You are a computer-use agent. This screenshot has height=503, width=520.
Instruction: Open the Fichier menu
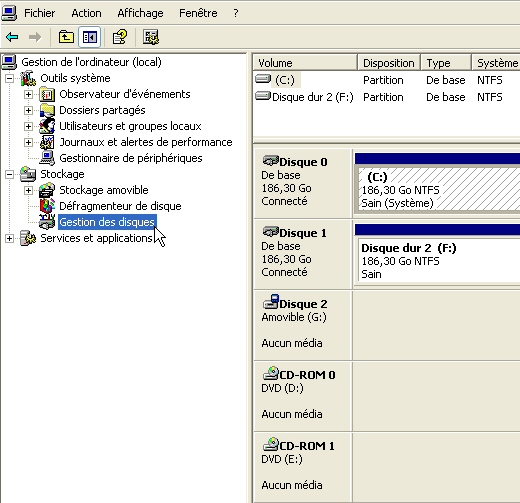40,13
